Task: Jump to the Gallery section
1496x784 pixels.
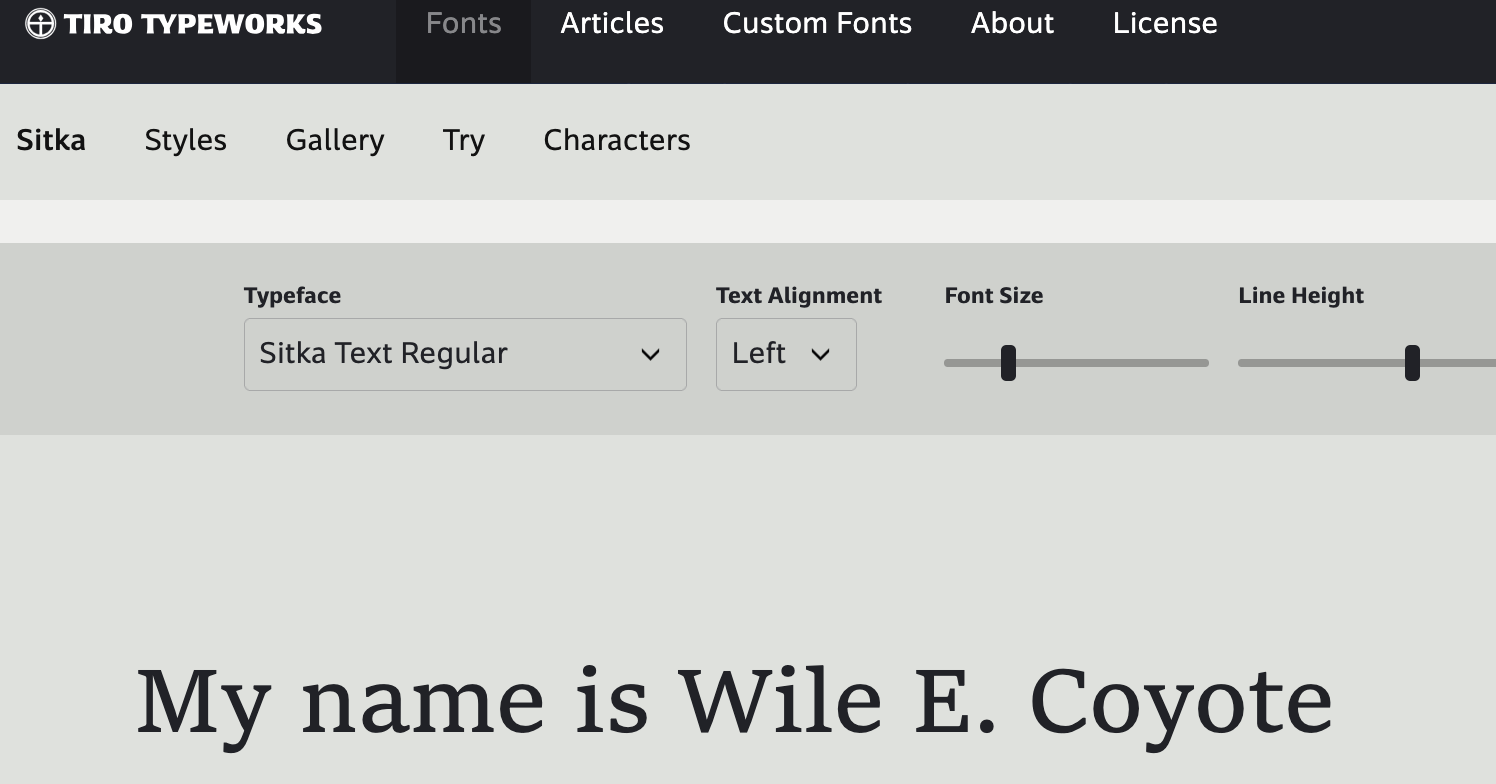Action: [335, 141]
